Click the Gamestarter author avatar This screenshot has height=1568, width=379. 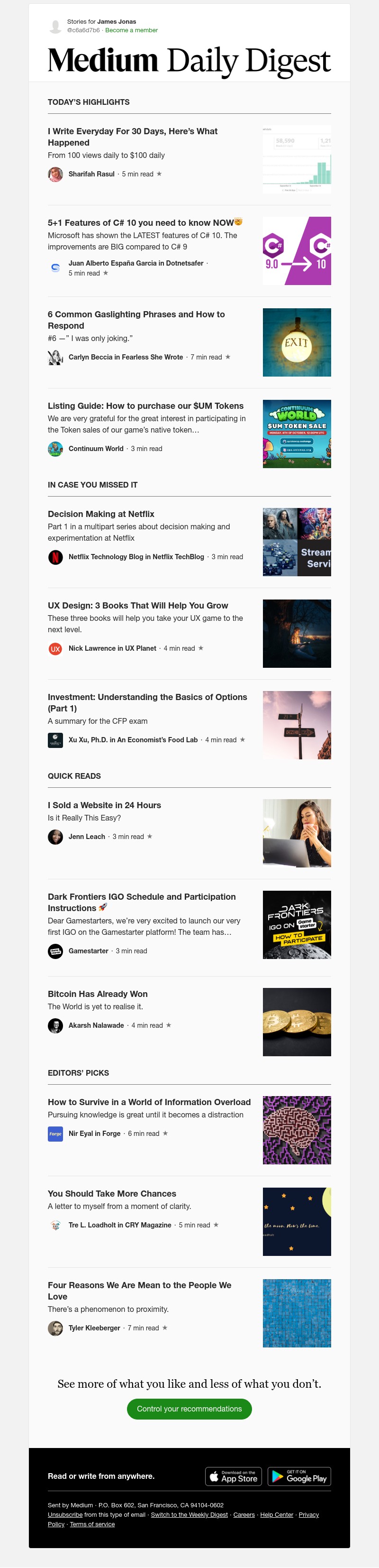point(55,951)
